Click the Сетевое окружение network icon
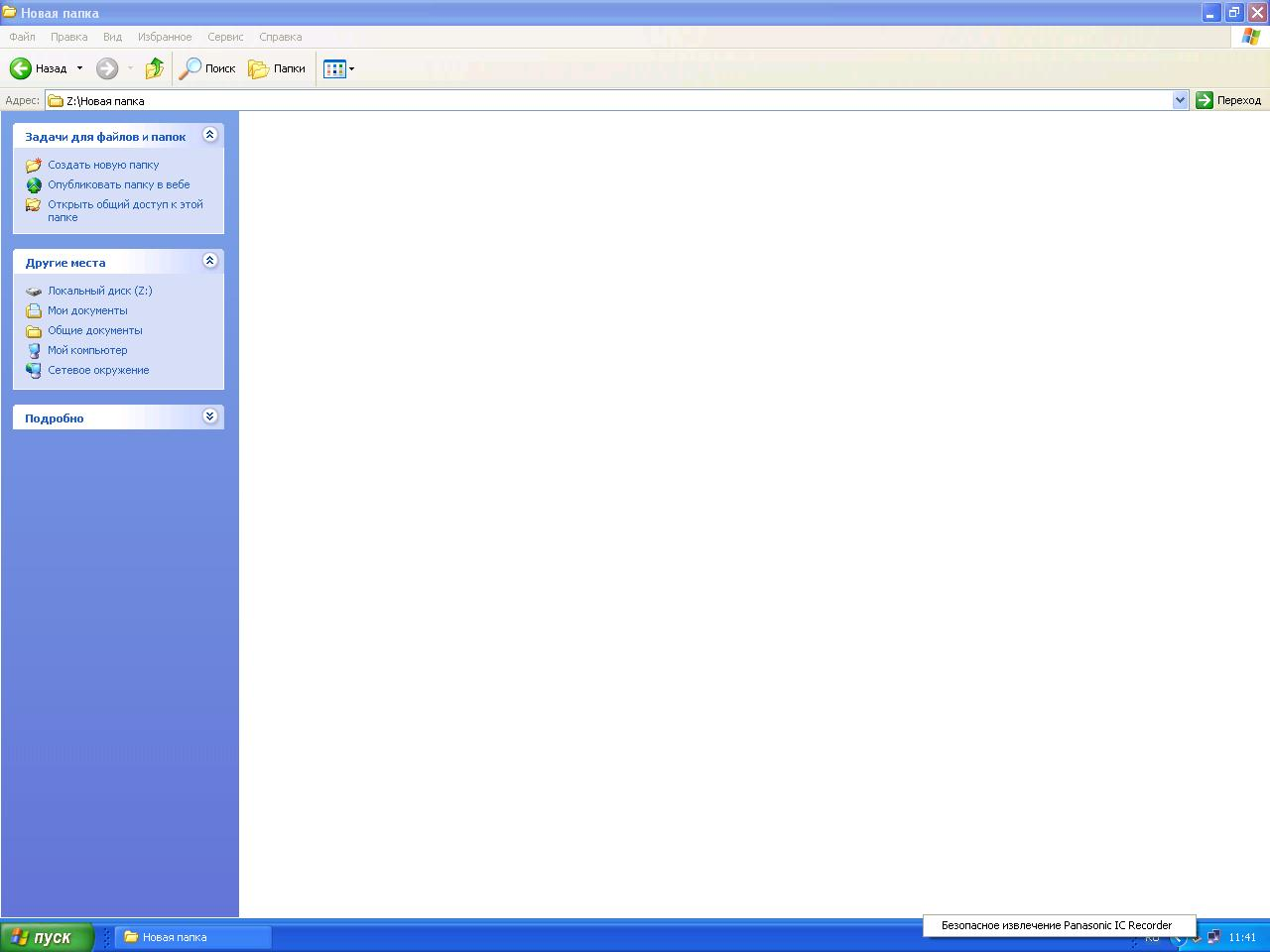The height and width of the screenshot is (952, 1270). coord(34,370)
